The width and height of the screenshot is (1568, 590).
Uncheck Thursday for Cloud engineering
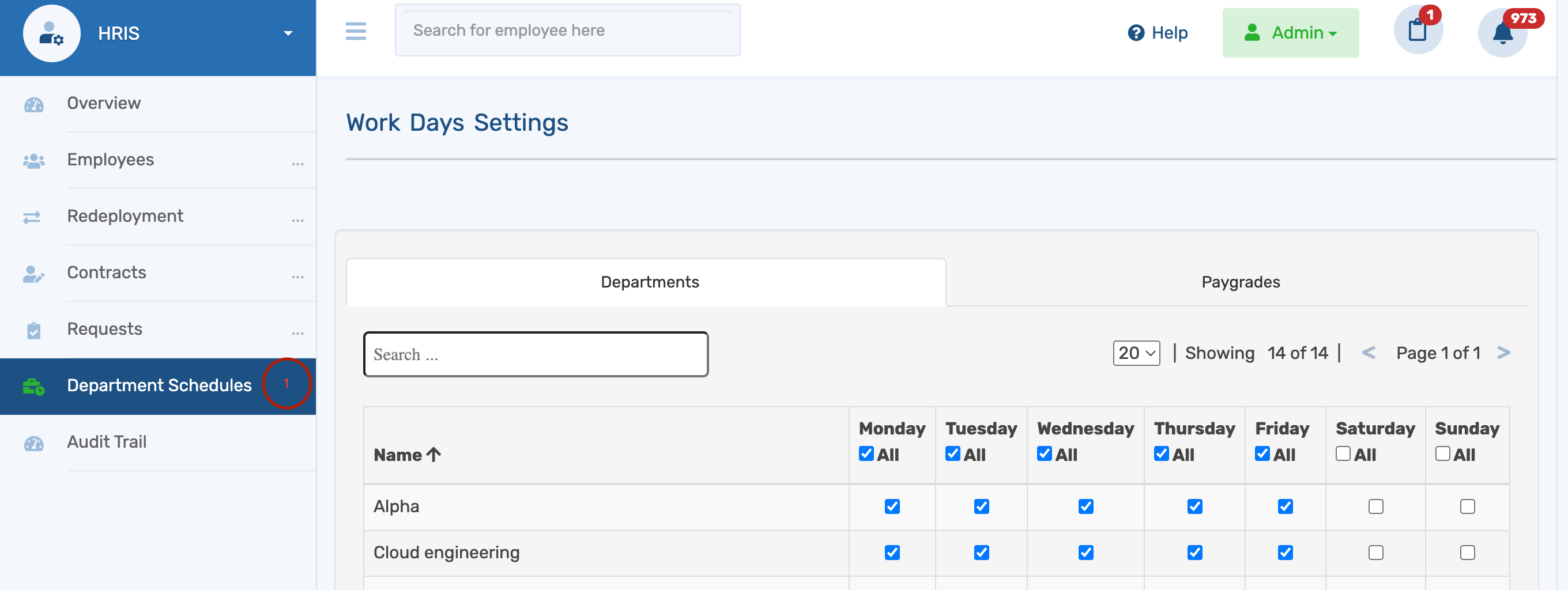pos(1194,553)
